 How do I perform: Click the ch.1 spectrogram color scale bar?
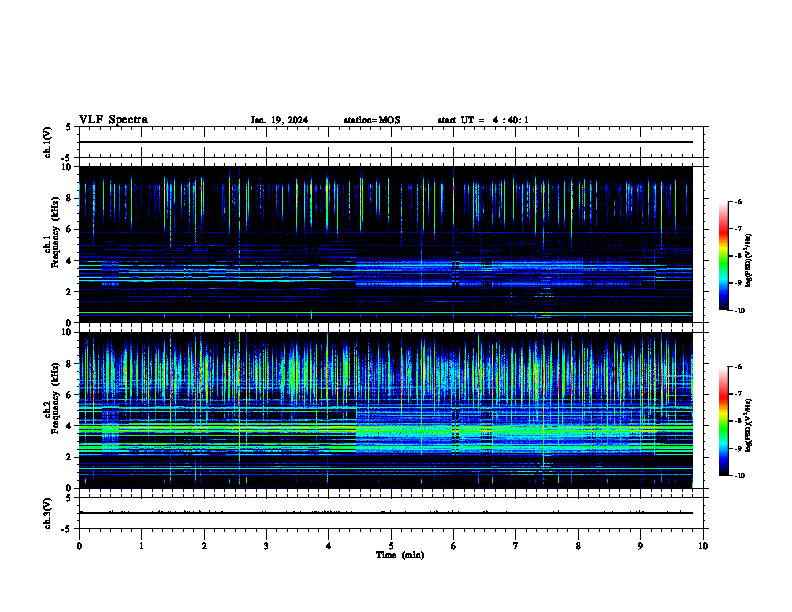[x=723, y=256]
